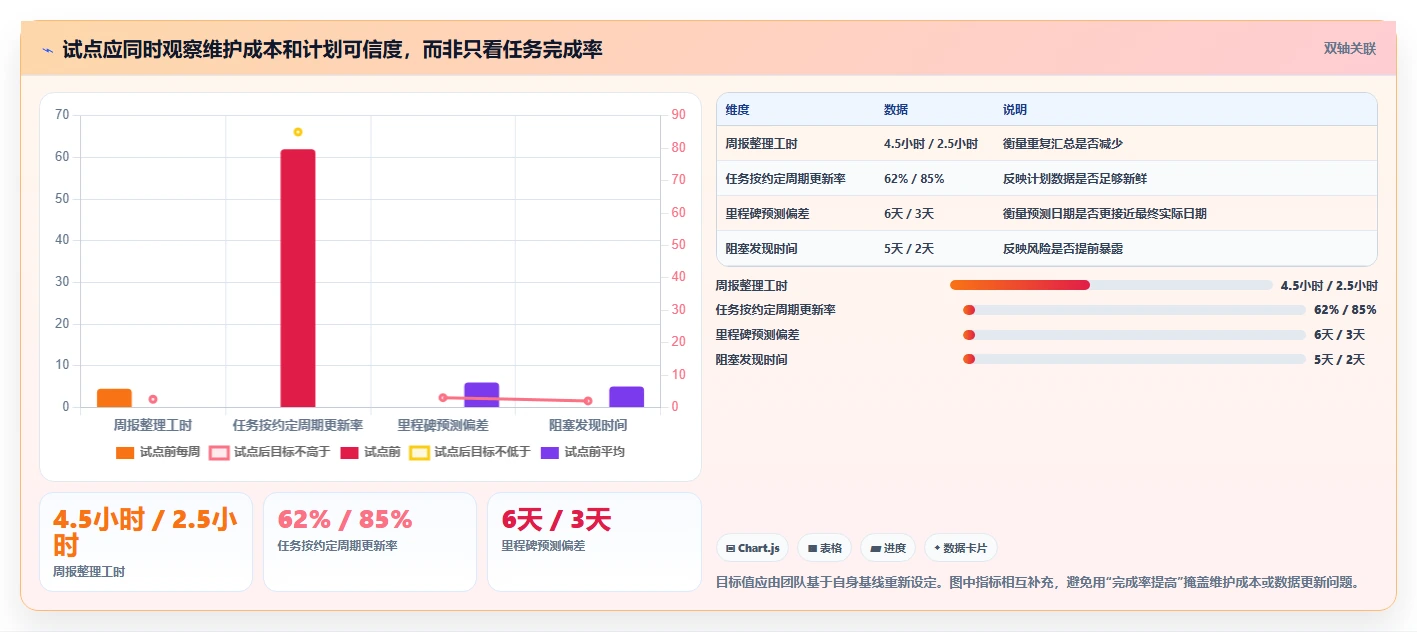
Task: Click the 双轴关联 tag in the header
Action: [x=1350, y=49]
